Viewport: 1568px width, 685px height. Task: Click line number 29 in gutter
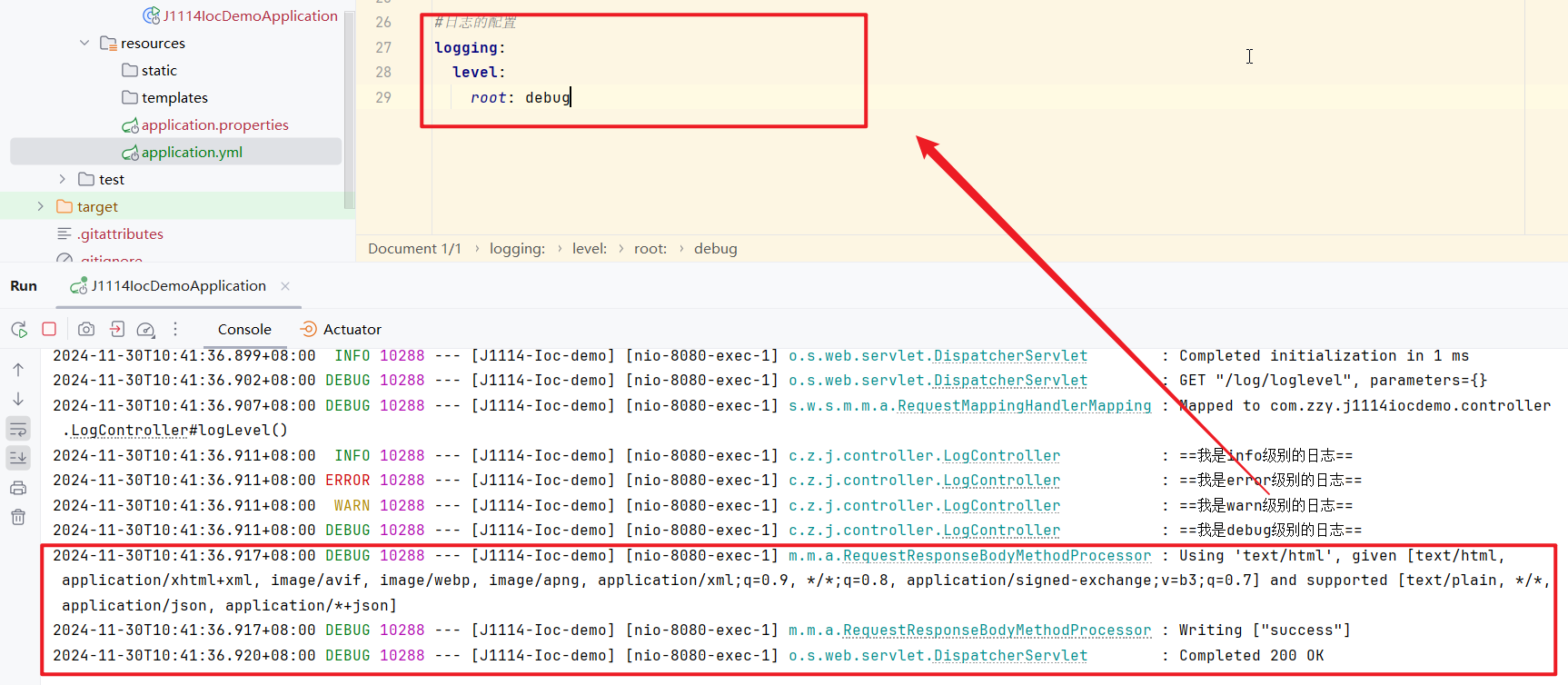point(383,97)
